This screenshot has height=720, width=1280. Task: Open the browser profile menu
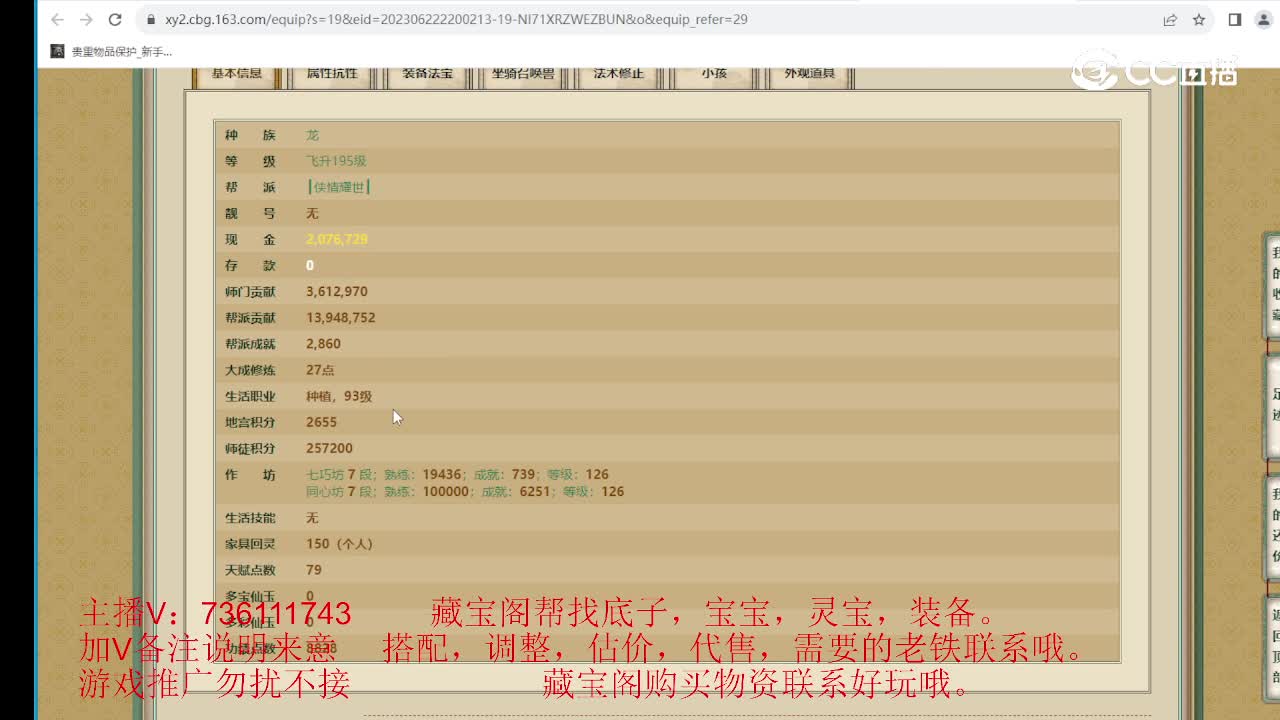pyautogui.click(x=1263, y=20)
